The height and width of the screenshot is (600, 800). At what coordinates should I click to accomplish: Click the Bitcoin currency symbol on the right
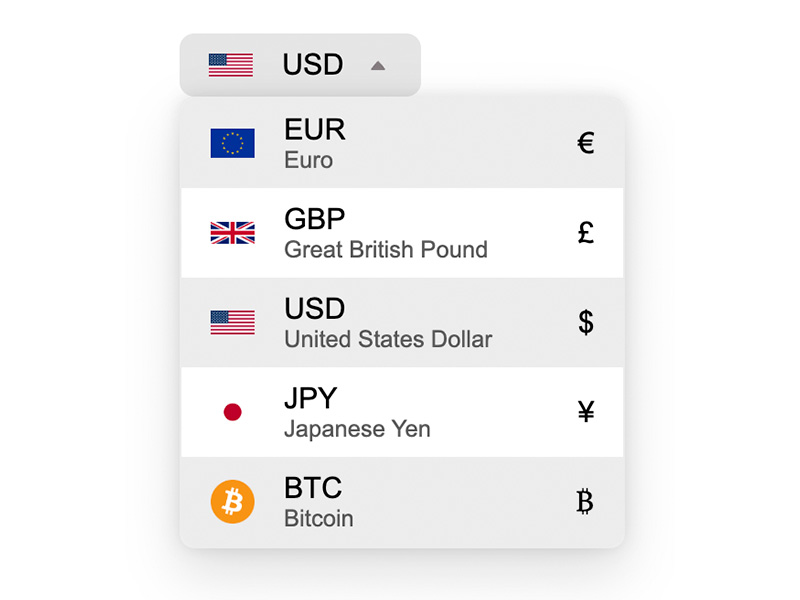[586, 502]
